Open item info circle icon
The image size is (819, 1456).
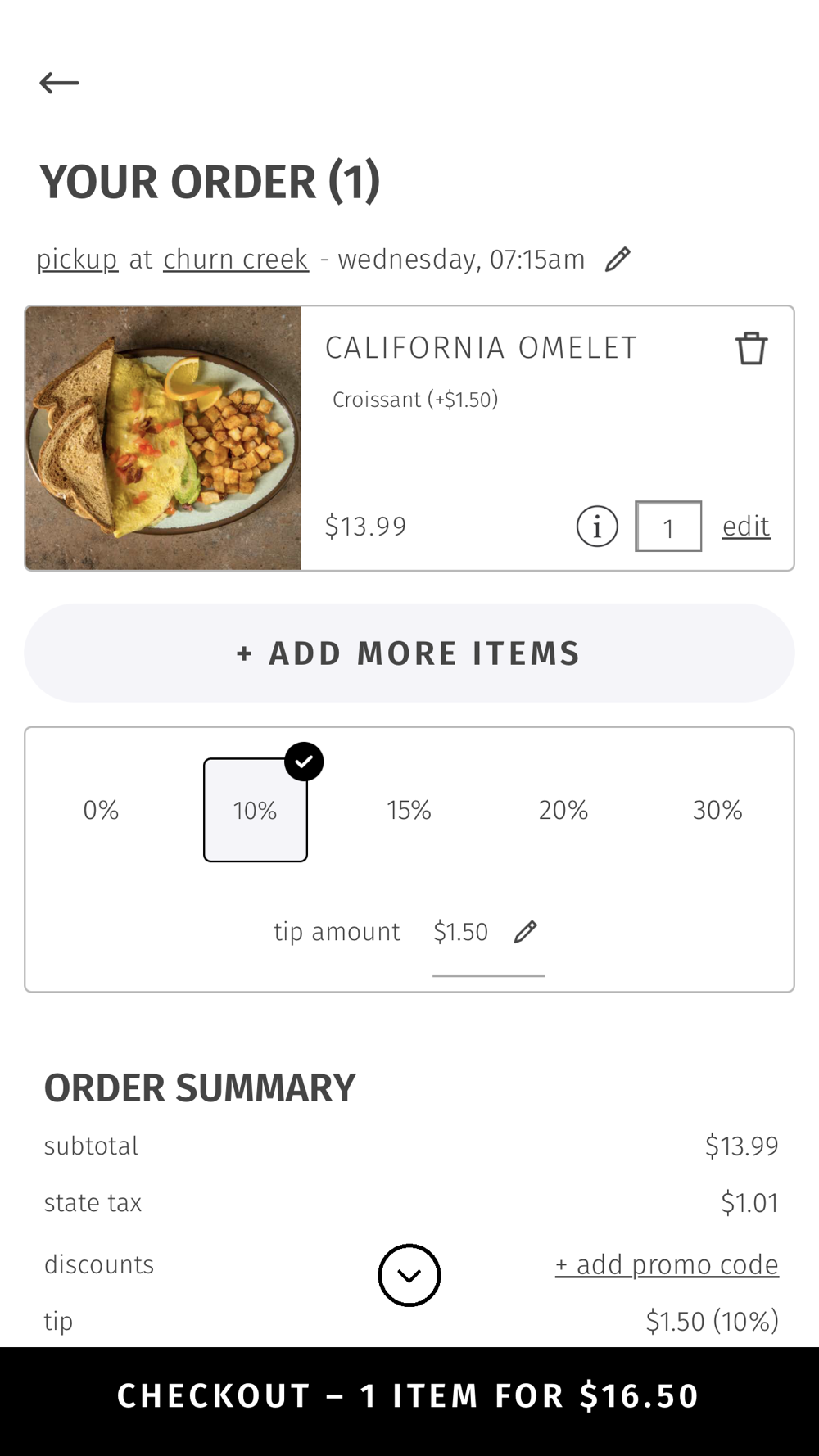(x=597, y=527)
